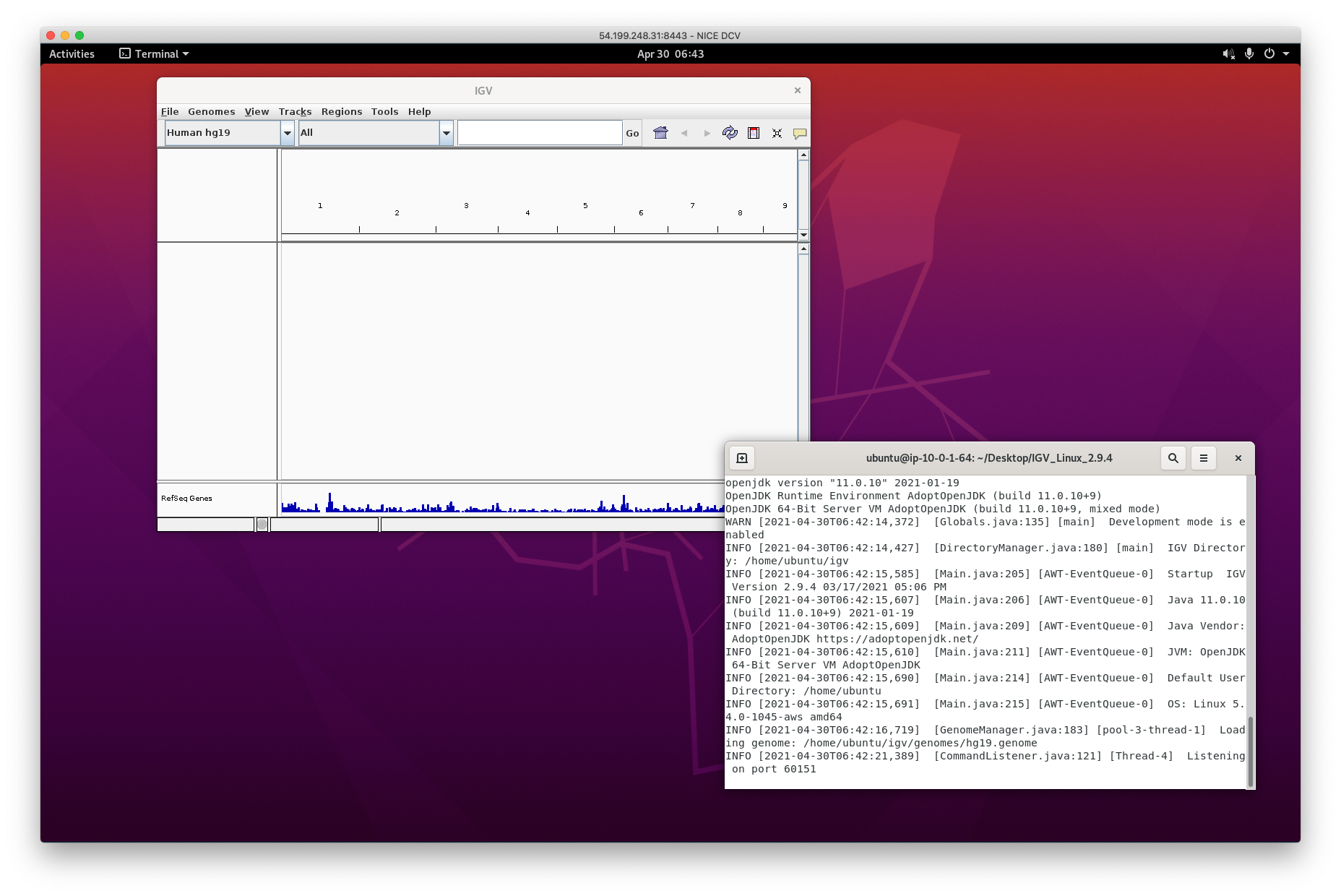The width and height of the screenshot is (1341, 896).
Task: Open the Terminal dropdown in top bar
Action: [x=153, y=53]
